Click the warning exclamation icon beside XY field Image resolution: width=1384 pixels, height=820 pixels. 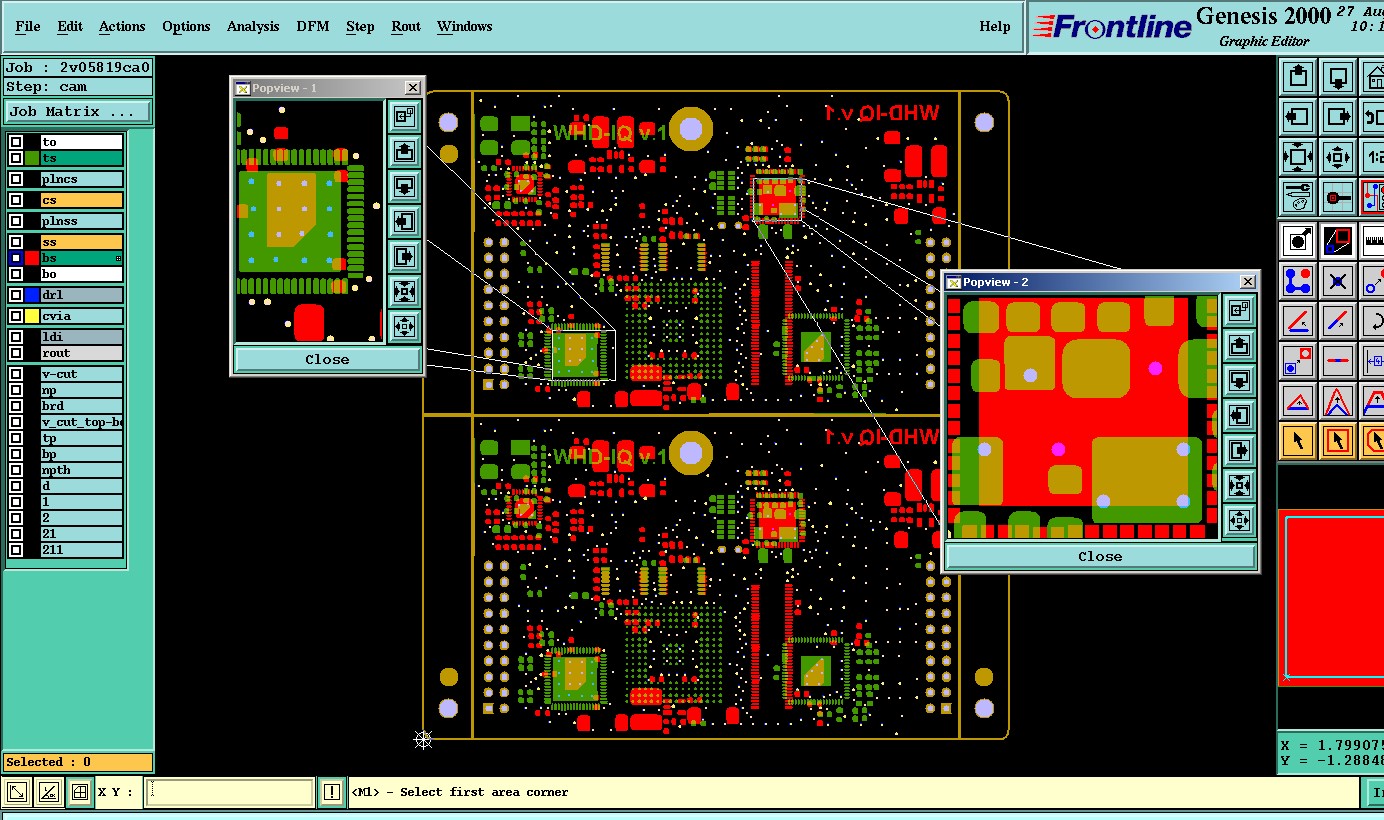pos(332,793)
